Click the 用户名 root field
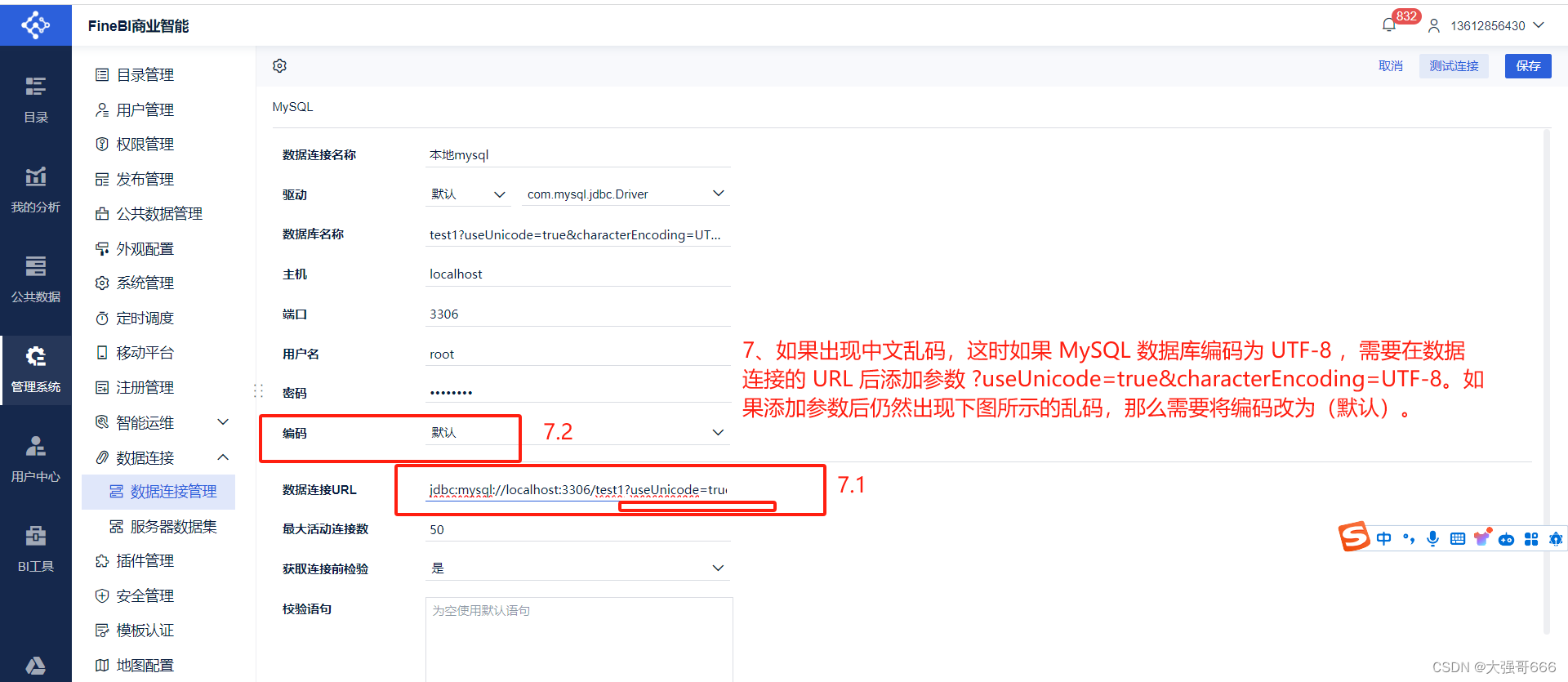 (x=577, y=354)
